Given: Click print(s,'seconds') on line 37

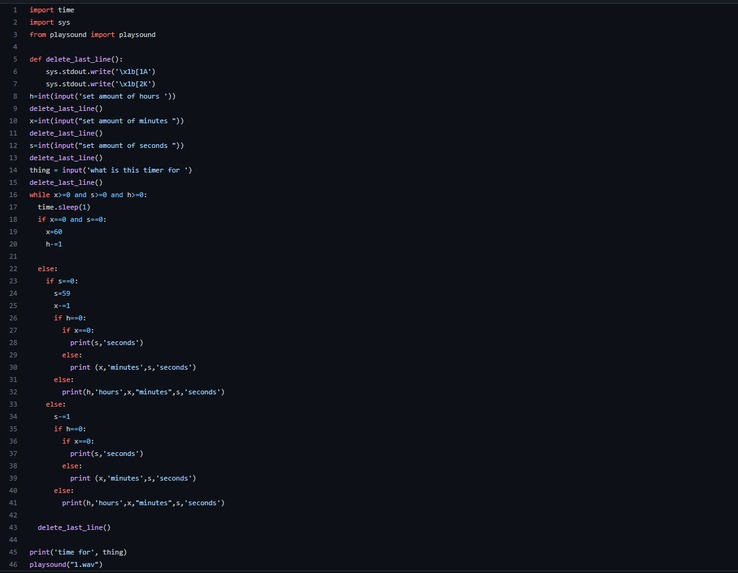Looking at the screenshot, I should (x=107, y=453).
